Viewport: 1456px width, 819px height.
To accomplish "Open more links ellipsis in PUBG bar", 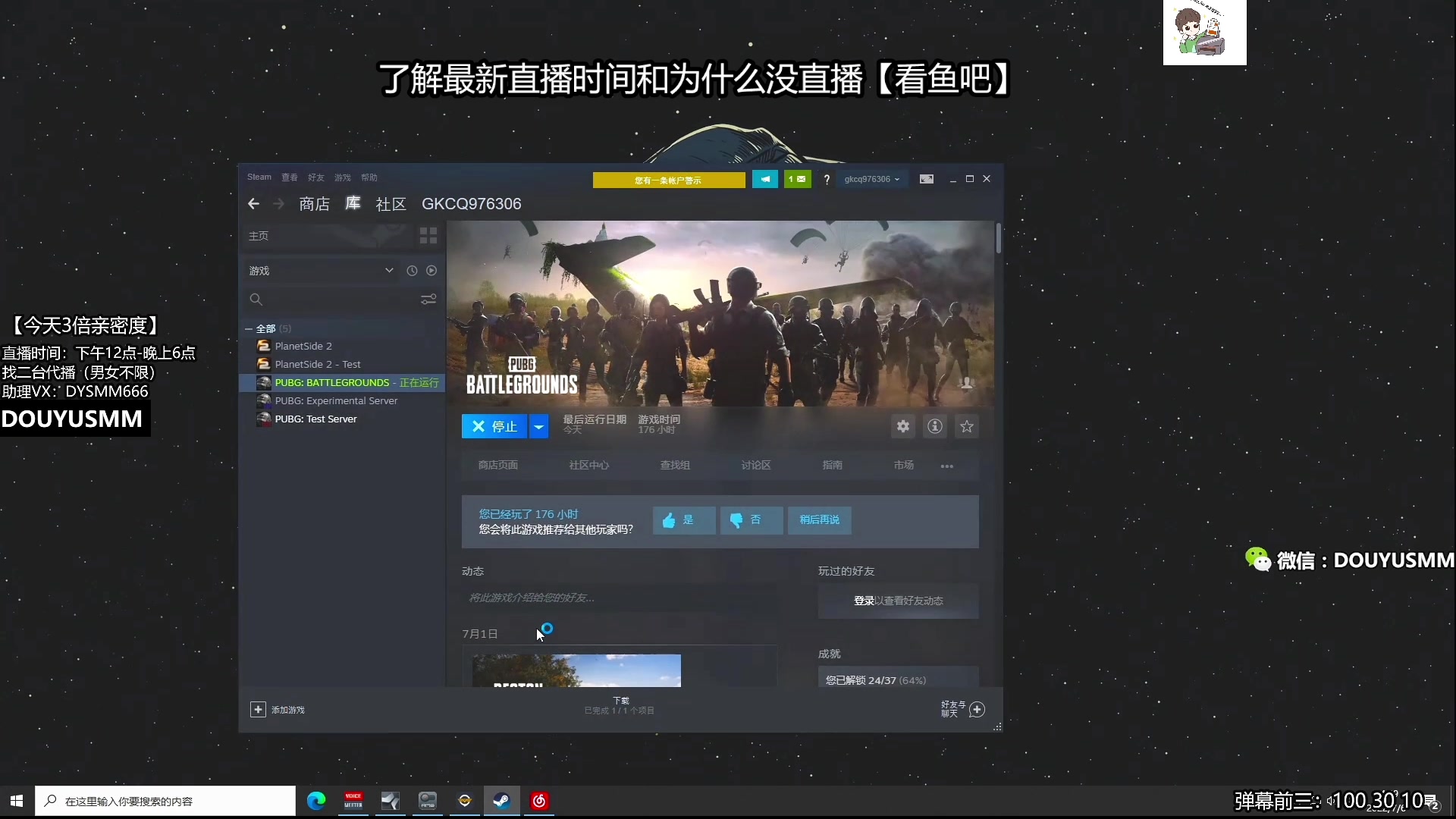I will pos(947,466).
